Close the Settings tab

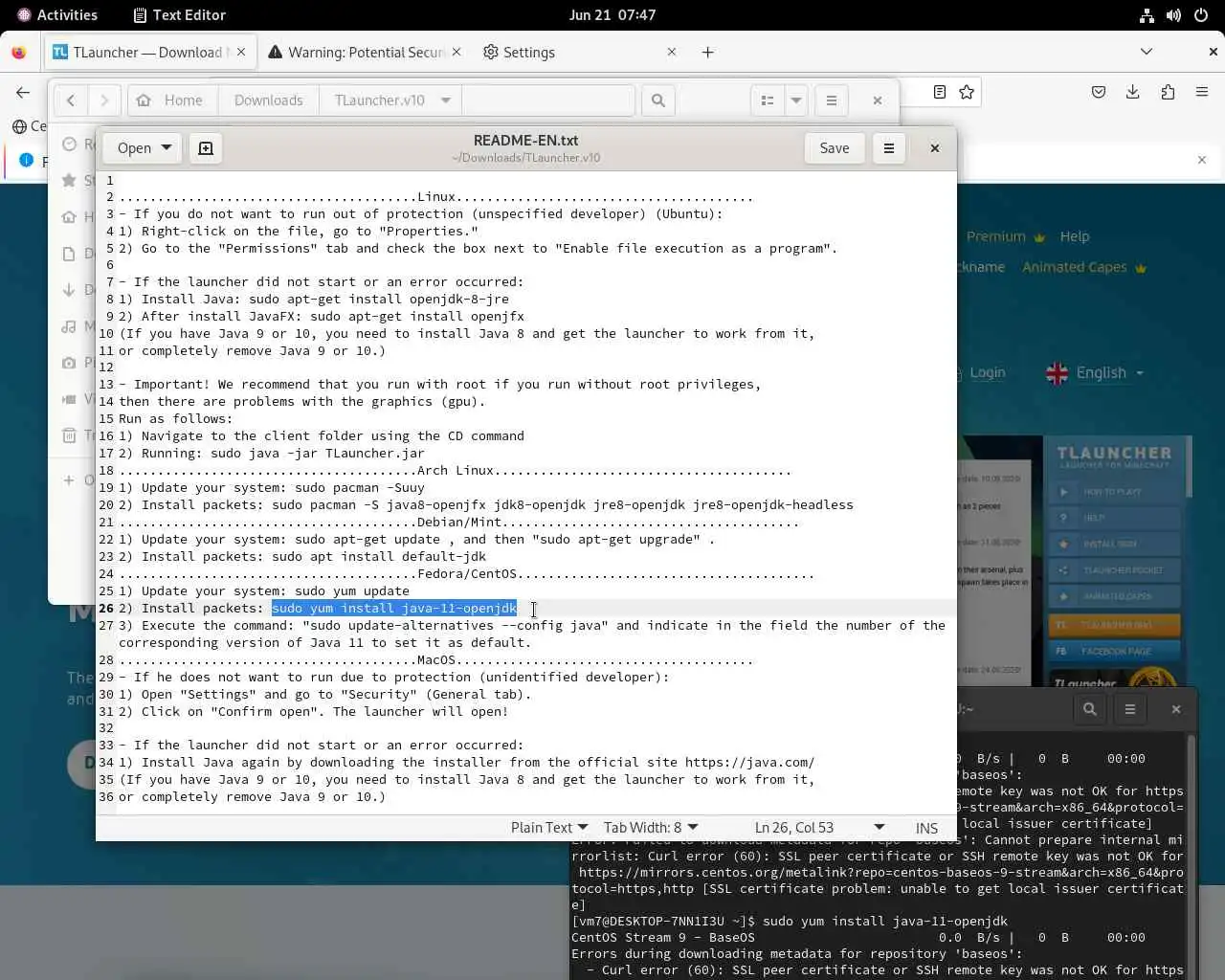(x=672, y=53)
